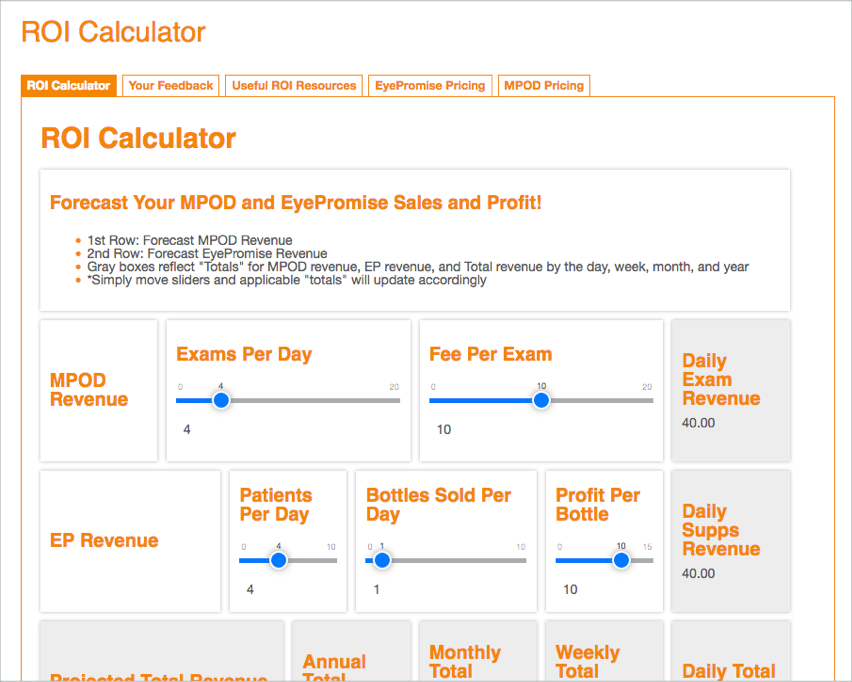Click the Daily Total heading

click(x=729, y=671)
